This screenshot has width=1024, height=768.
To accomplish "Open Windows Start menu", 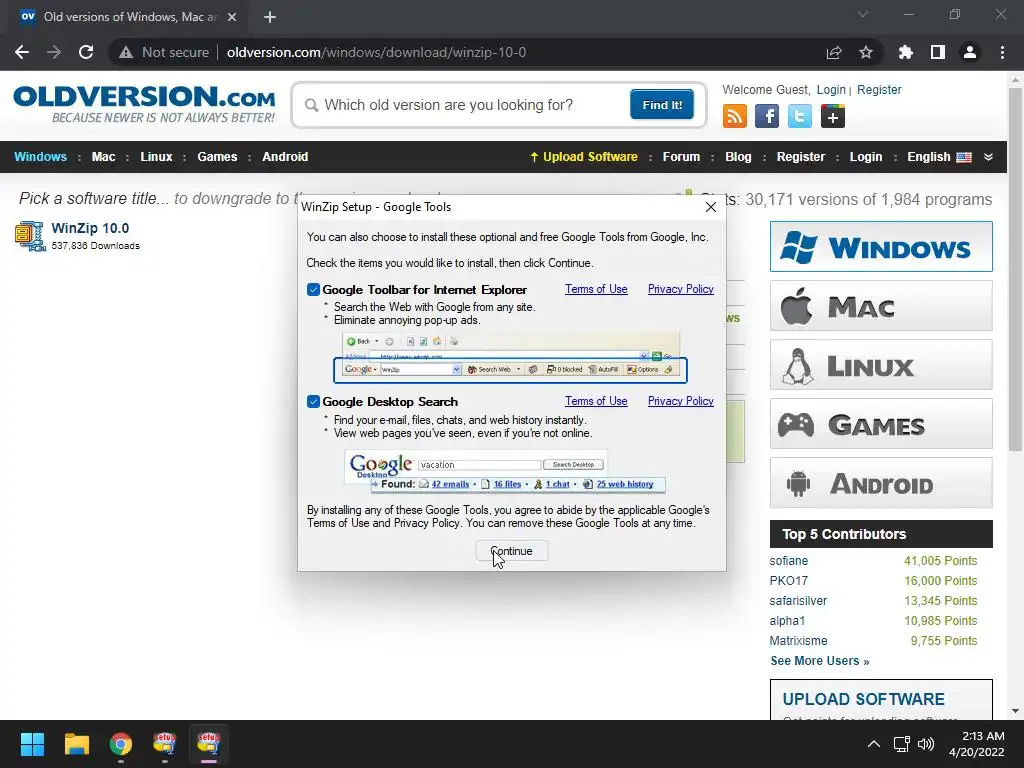I will click(32, 744).
